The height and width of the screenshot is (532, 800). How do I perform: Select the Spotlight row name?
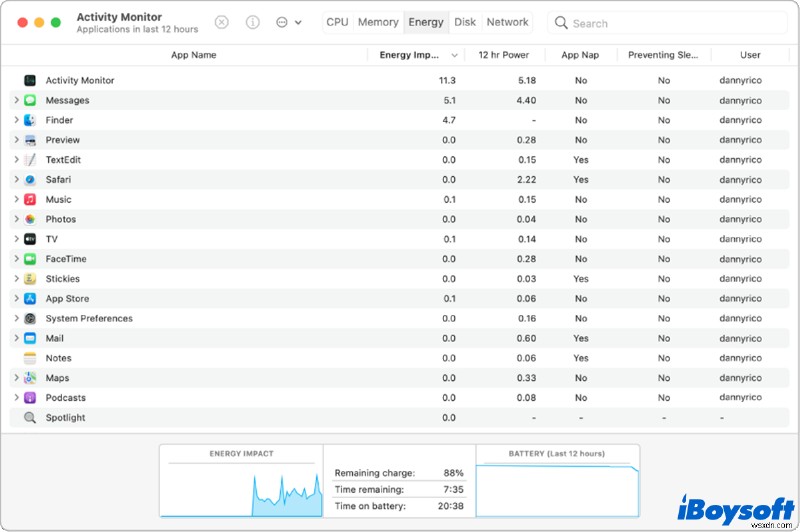pyautogui.click(x=65, y=418)
